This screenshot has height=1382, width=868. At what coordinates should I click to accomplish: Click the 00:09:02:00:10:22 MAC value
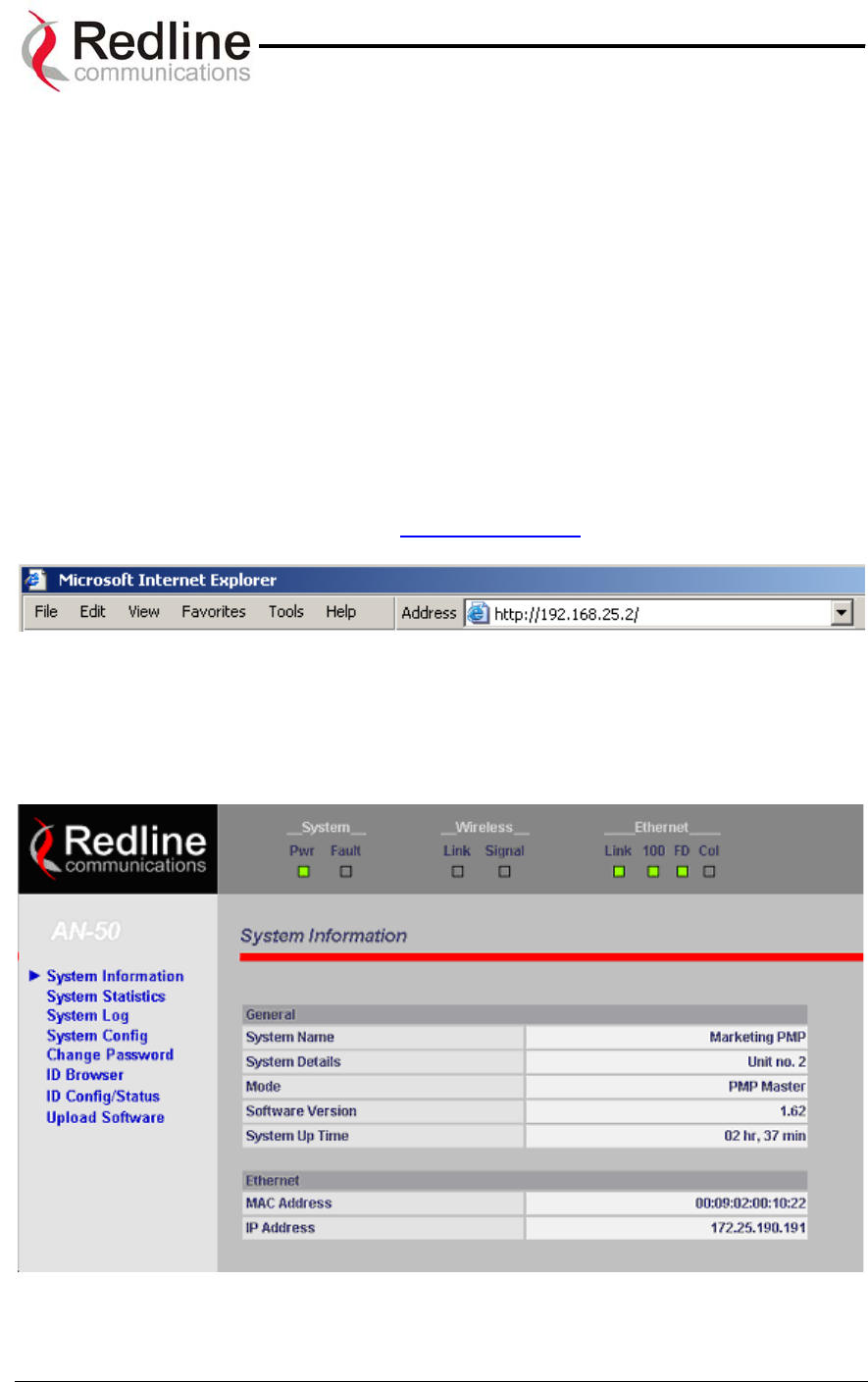point(750,1203)
